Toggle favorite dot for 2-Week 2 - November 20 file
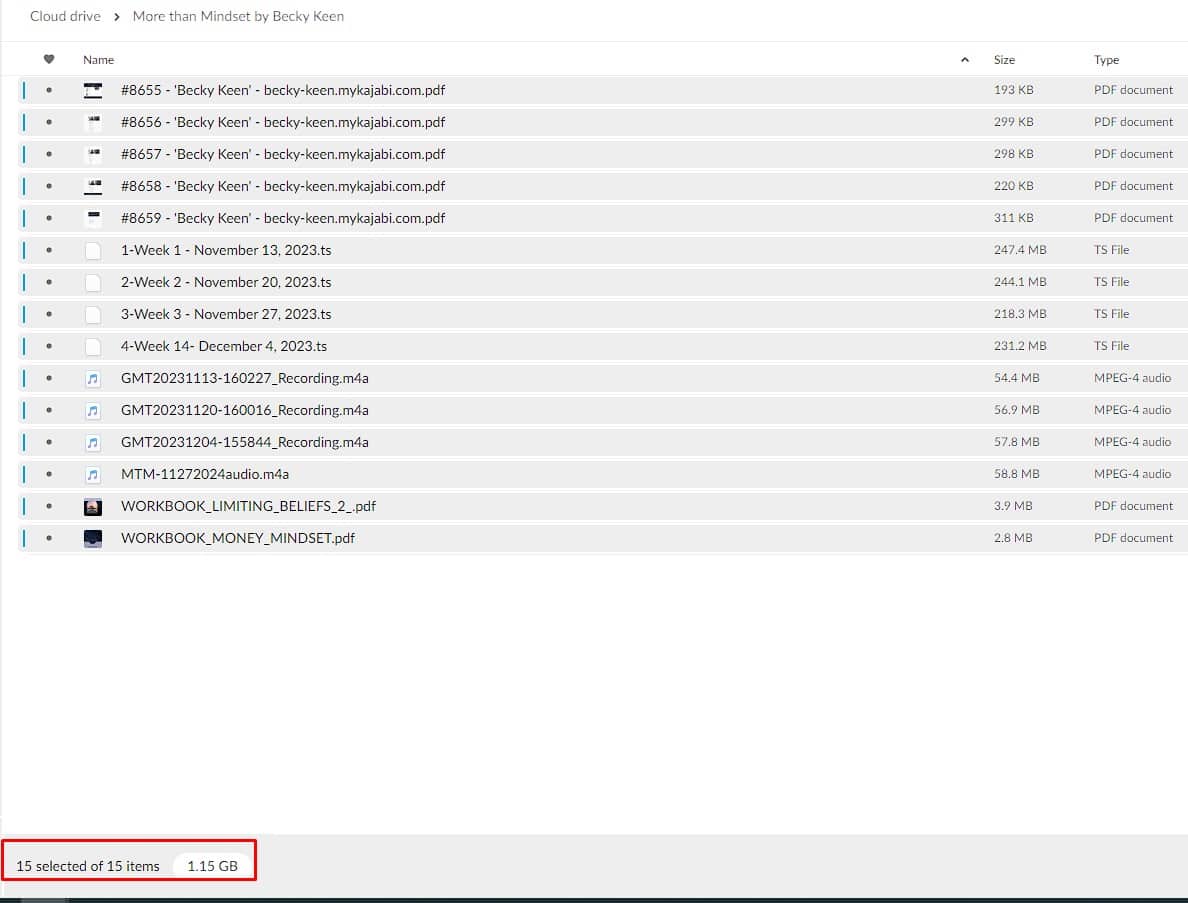 pos(49,282)
